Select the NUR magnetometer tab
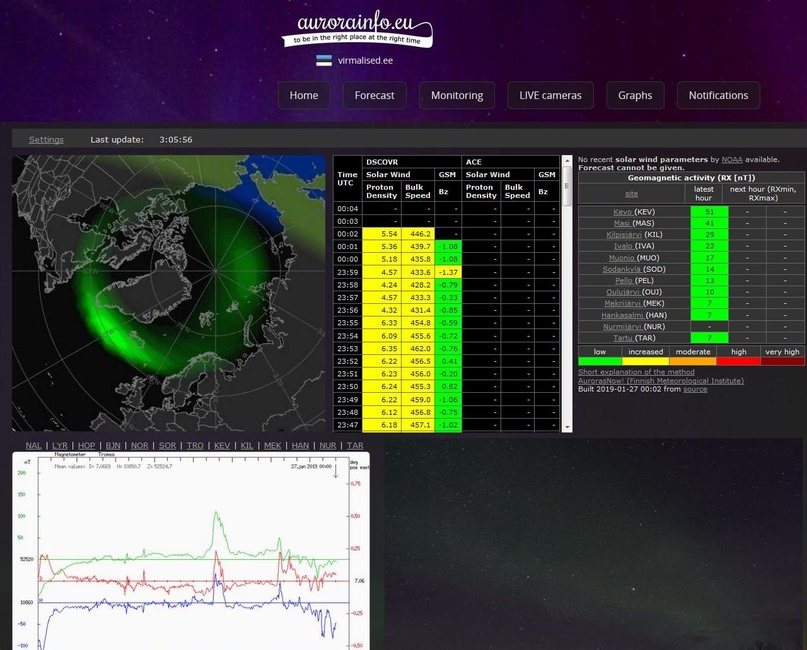The height and width of the screenshot is (650, 807). (x=328, y=446)
